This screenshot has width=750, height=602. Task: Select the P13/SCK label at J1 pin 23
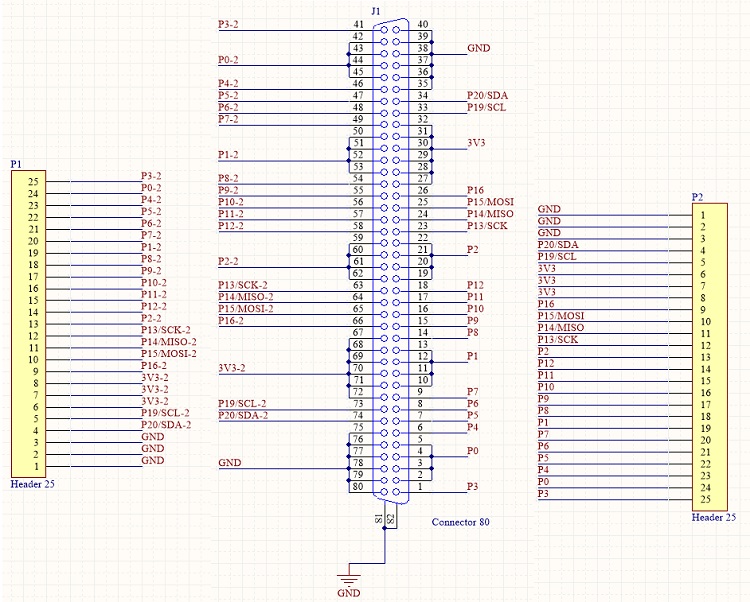[487, 226]
